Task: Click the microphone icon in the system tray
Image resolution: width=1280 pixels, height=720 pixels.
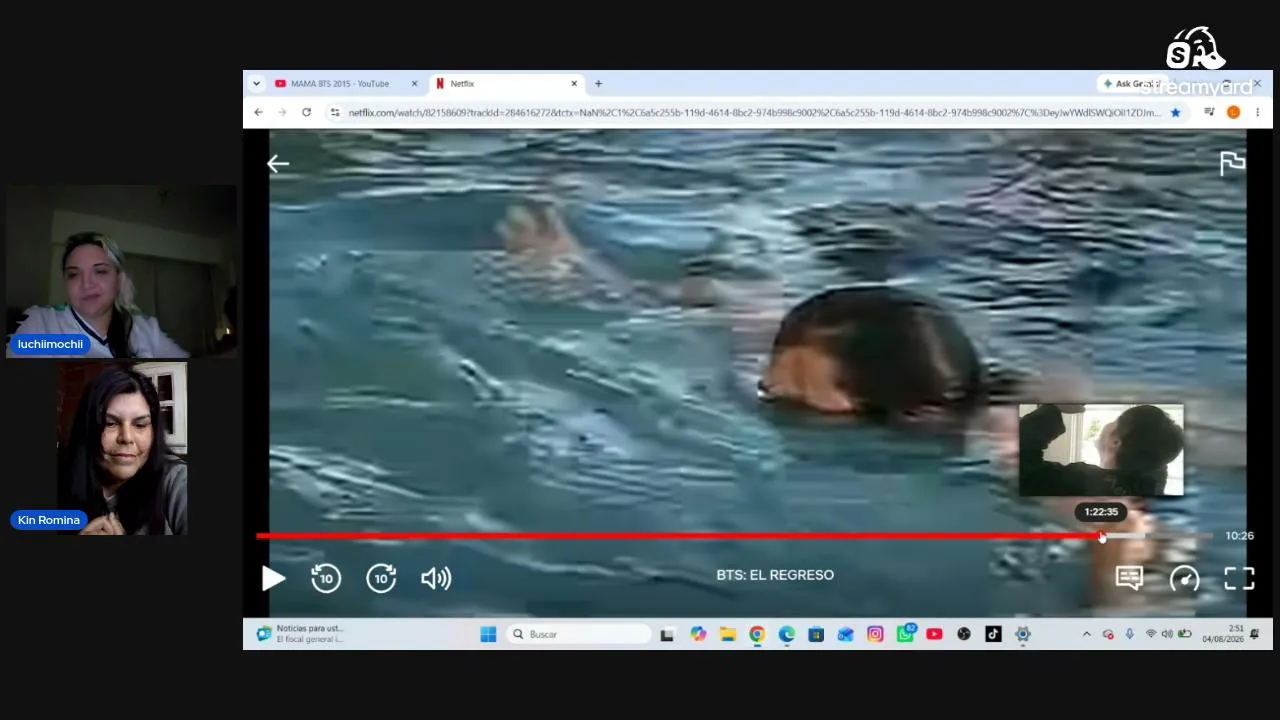Action: point(1129,634)
